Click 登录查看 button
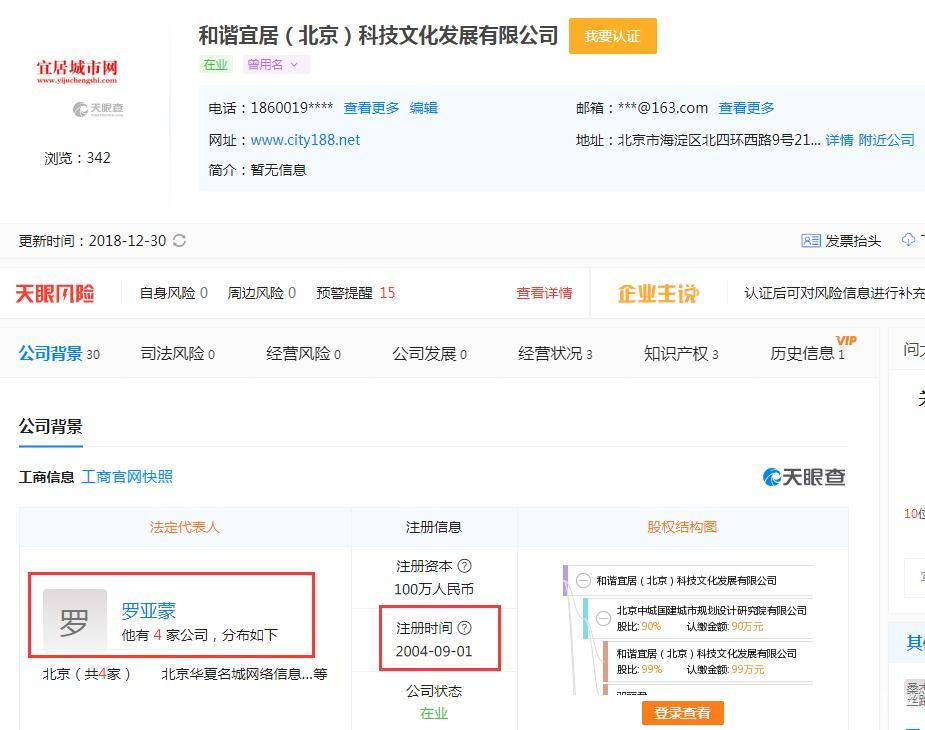Screen dimensions: 925x730 (683, 713)
